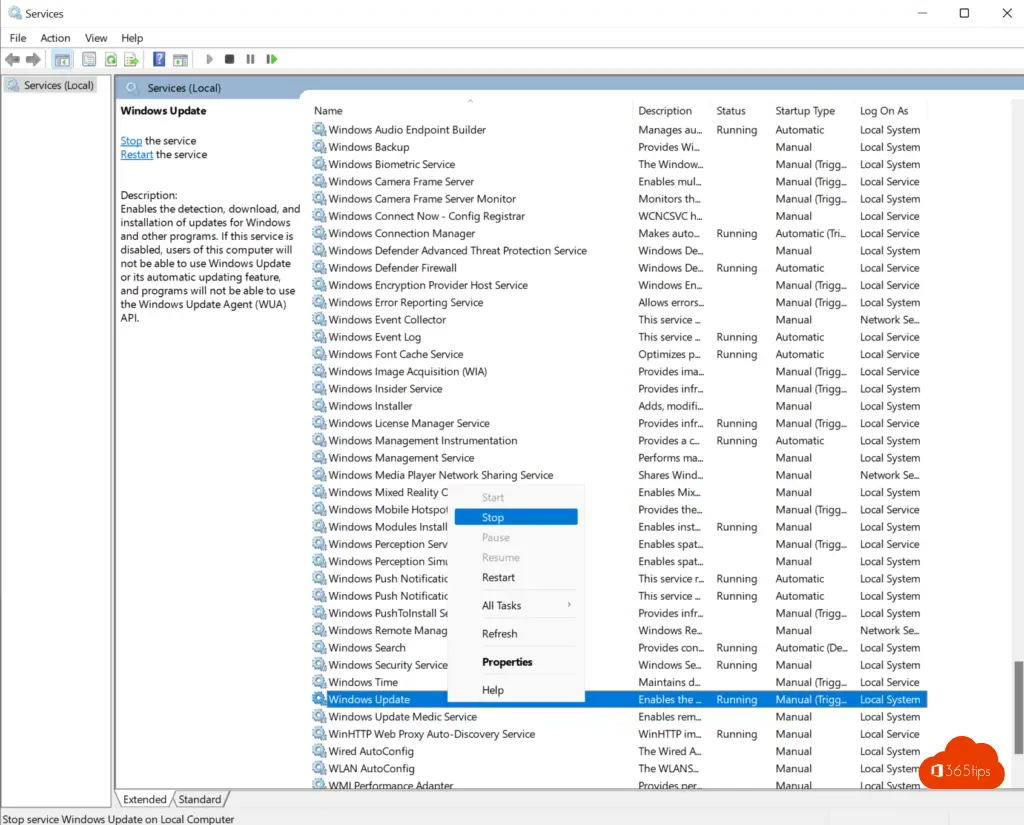Select Windows Error Reporting Service

tap(618, 302)
